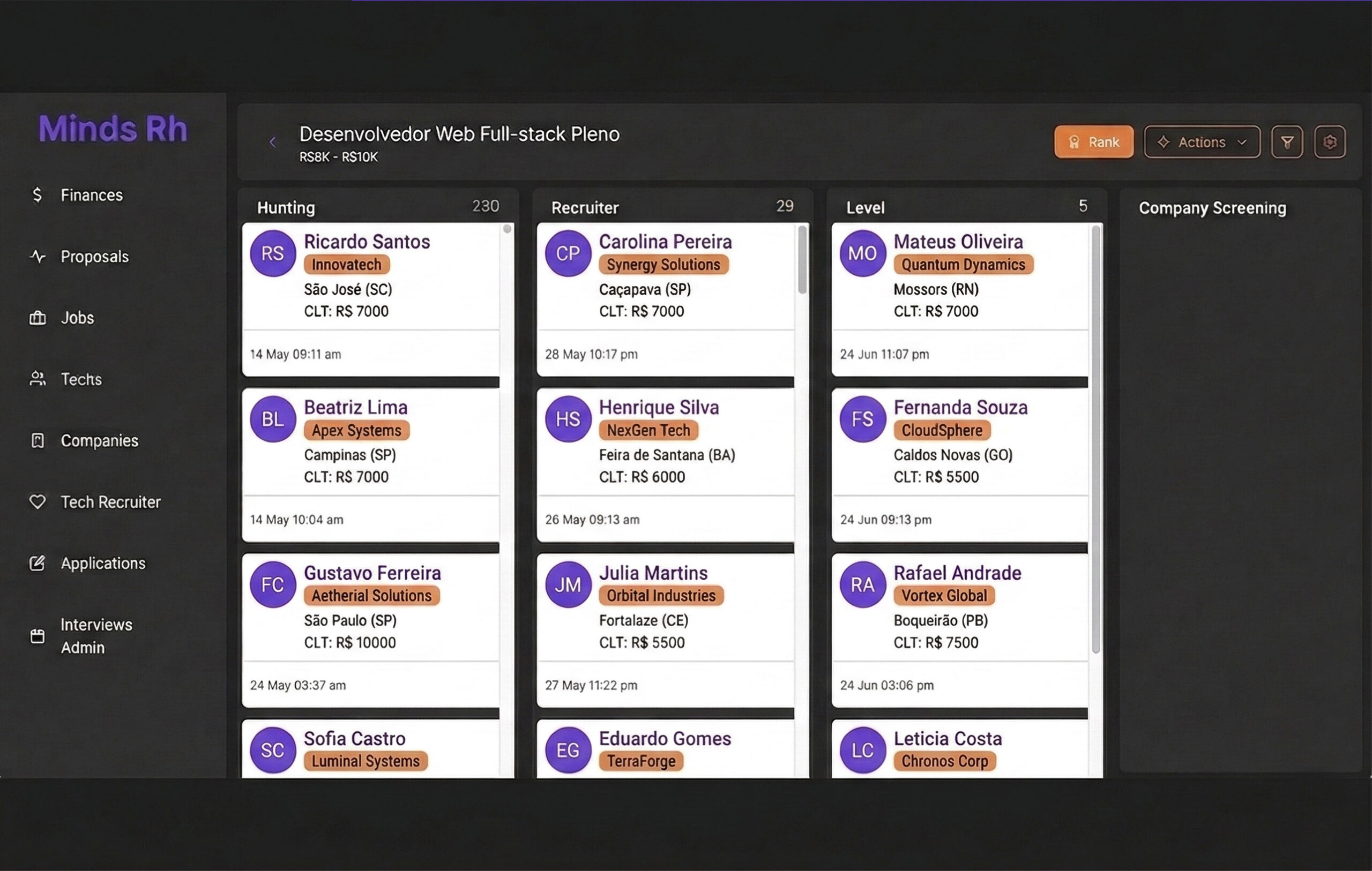
Task: Click the Tech Recruiter heart icon
Action: [x=38, y=502]
